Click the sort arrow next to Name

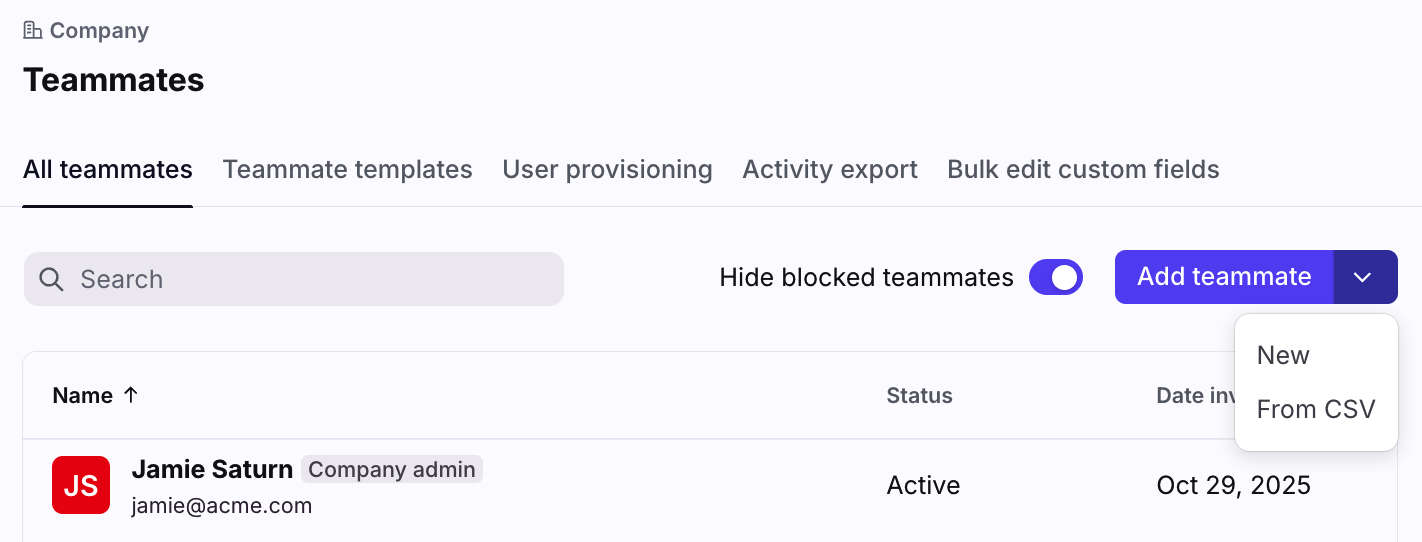click(130, 395)
